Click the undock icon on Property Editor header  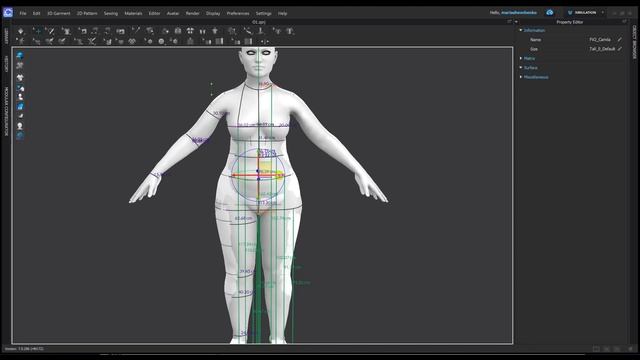click(624, 22)
